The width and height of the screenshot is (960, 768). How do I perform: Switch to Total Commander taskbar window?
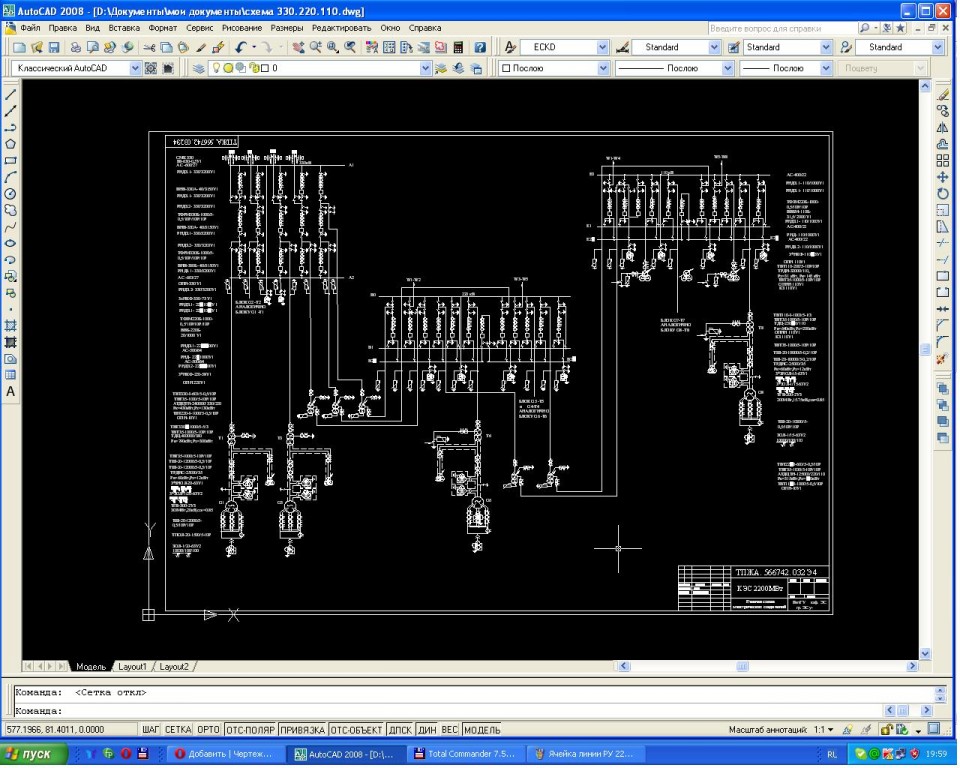(x=464, y=755)
